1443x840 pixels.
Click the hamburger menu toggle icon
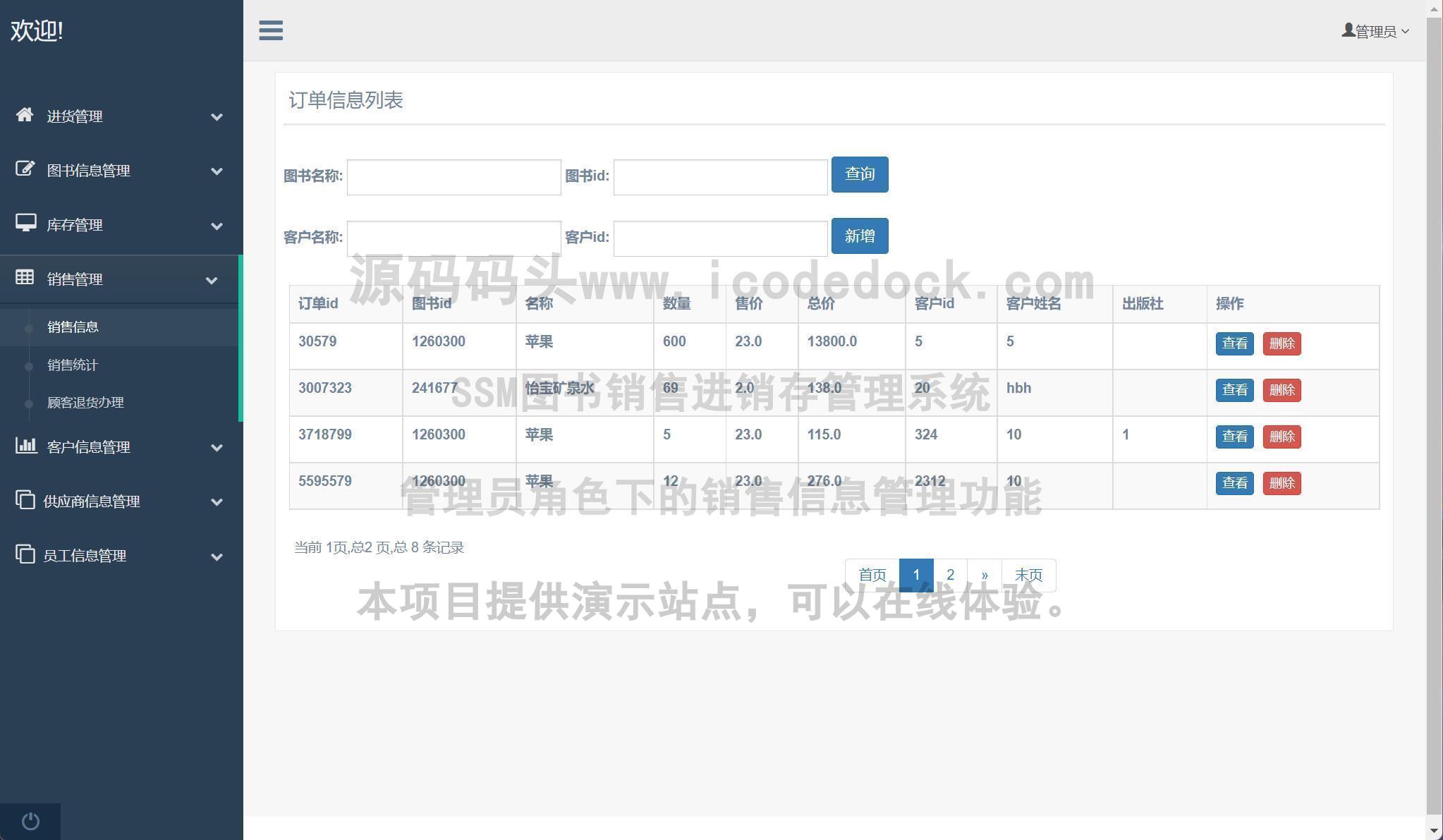[271, 30]
